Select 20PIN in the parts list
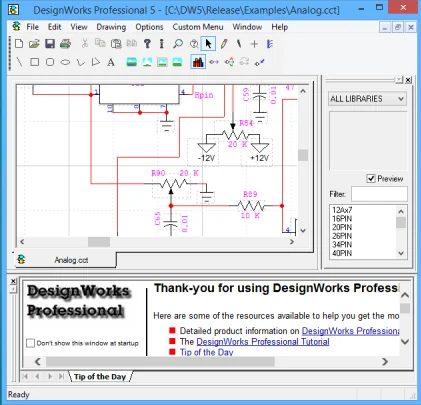The height and width of the screenshot is (405, 421). tap(342, 227)
